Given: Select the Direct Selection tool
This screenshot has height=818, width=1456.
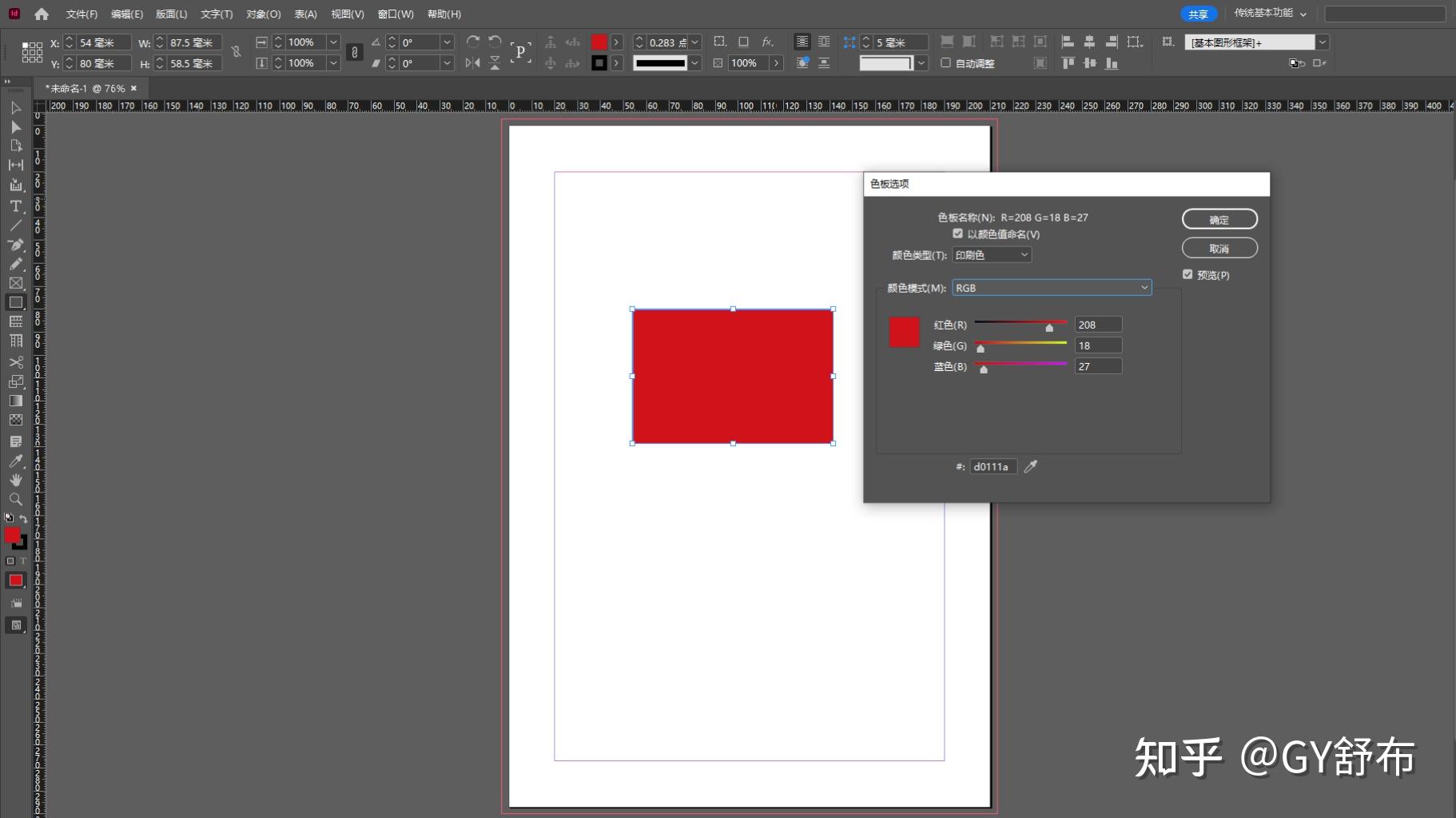Looking at the screenshot, I should (14, 127).
